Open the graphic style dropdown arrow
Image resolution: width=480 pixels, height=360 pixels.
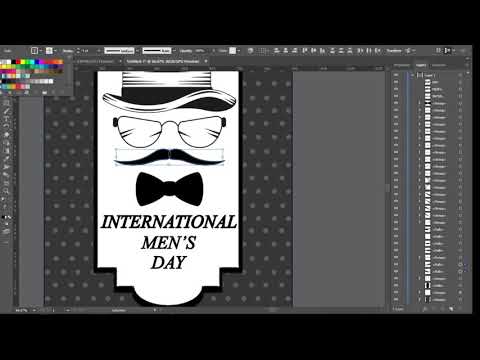[238, 51]
